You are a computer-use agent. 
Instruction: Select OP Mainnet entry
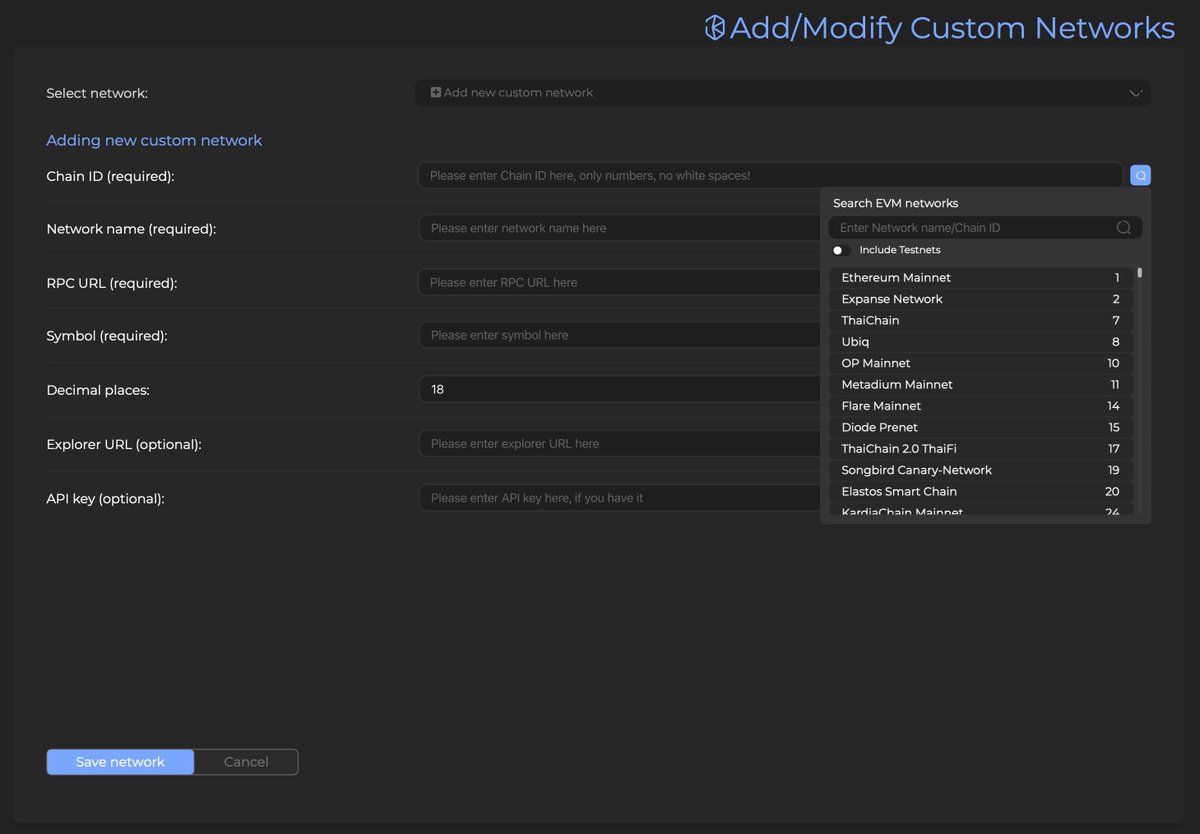click(x=981, y=363)
